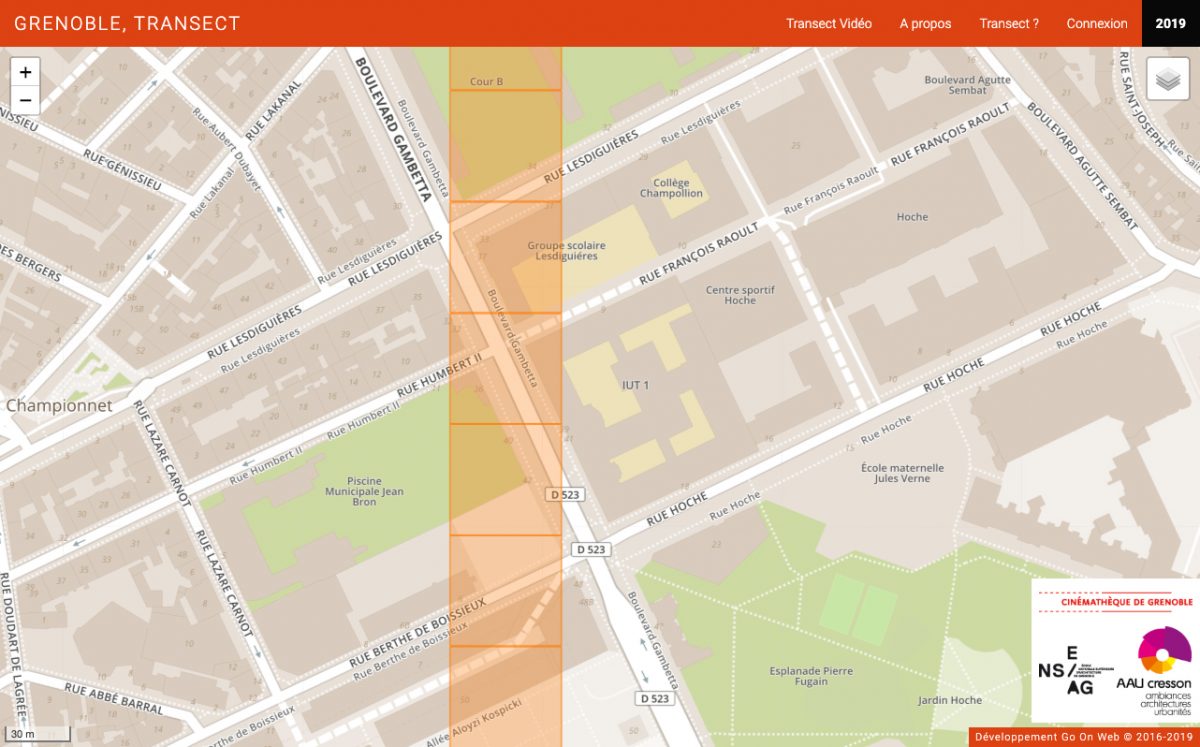Zoom in the map with plus button
1200x747 pixels.
click(x=25, y=72)
